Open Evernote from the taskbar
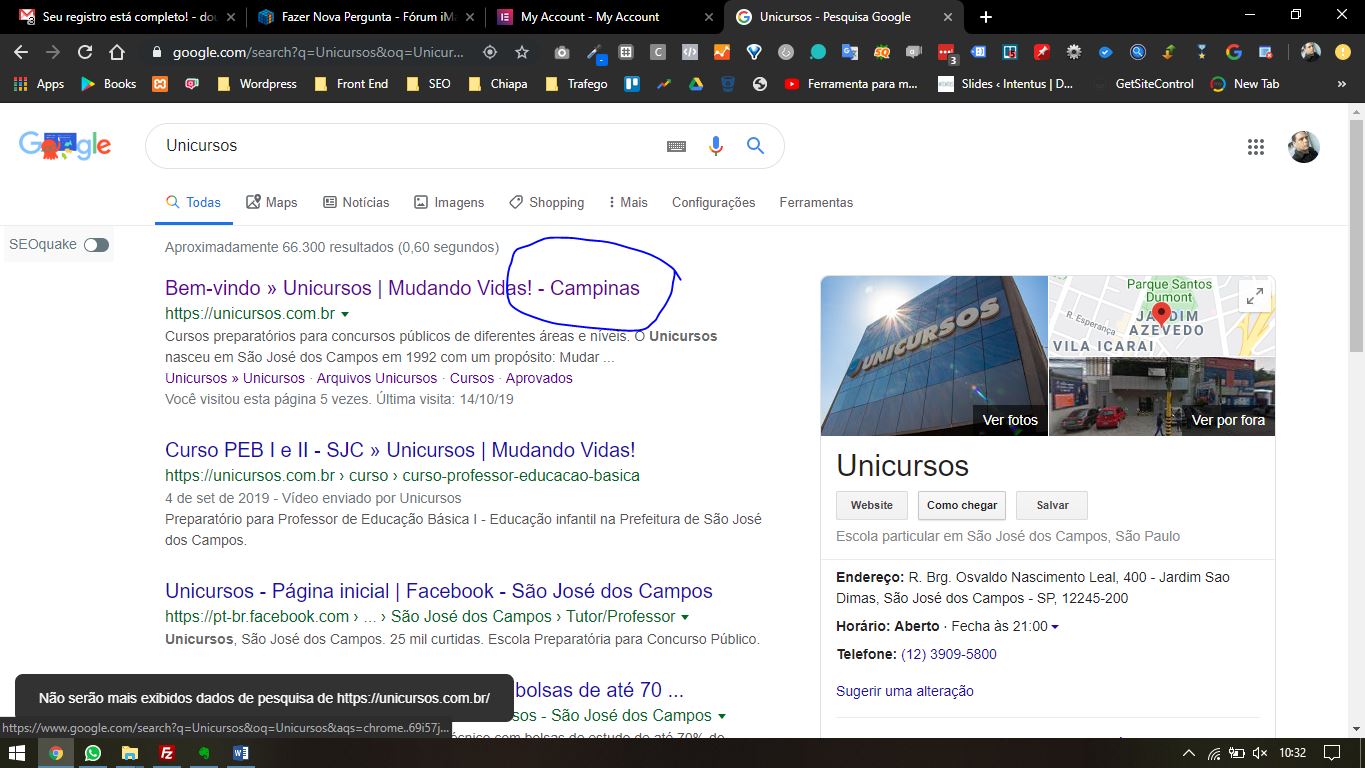 pyautogui.click(x=204, y=753)
